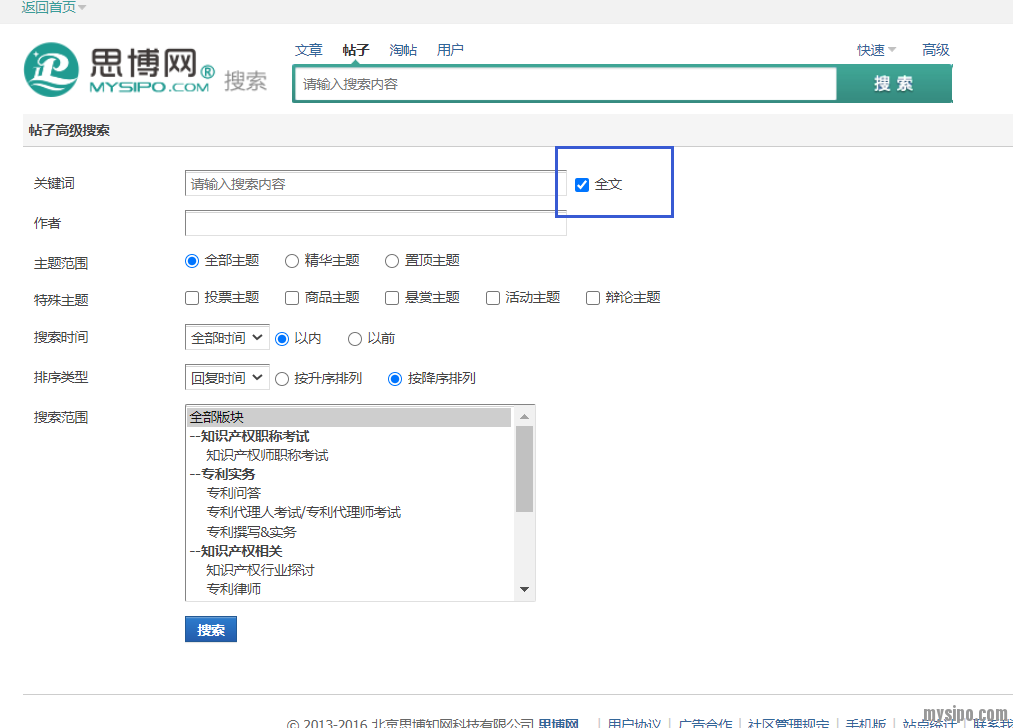Image resolution: width=1013 pixels, height=728 pixels.
Task: Click the scroll up arrow in 搜索范围 list
Action: pos(525,416)
